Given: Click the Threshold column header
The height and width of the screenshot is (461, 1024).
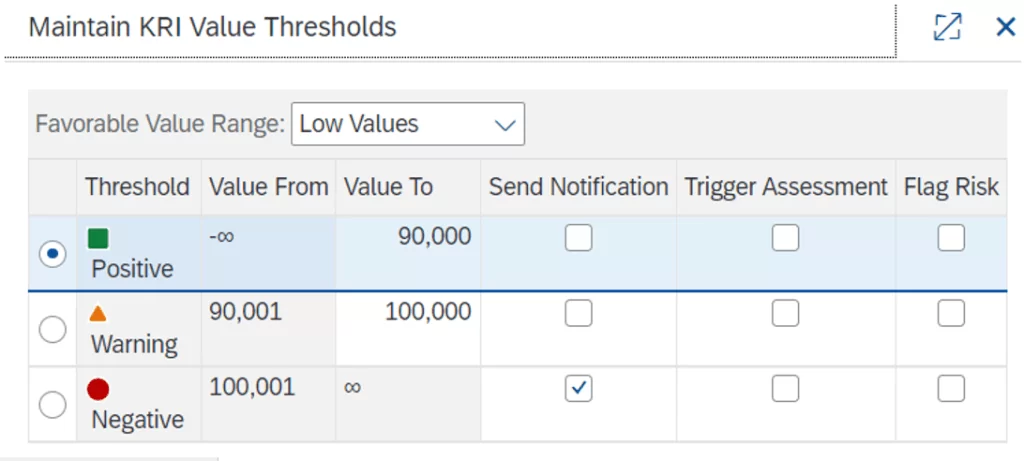Looking at the screenshot, I should (x=137, y=187).
